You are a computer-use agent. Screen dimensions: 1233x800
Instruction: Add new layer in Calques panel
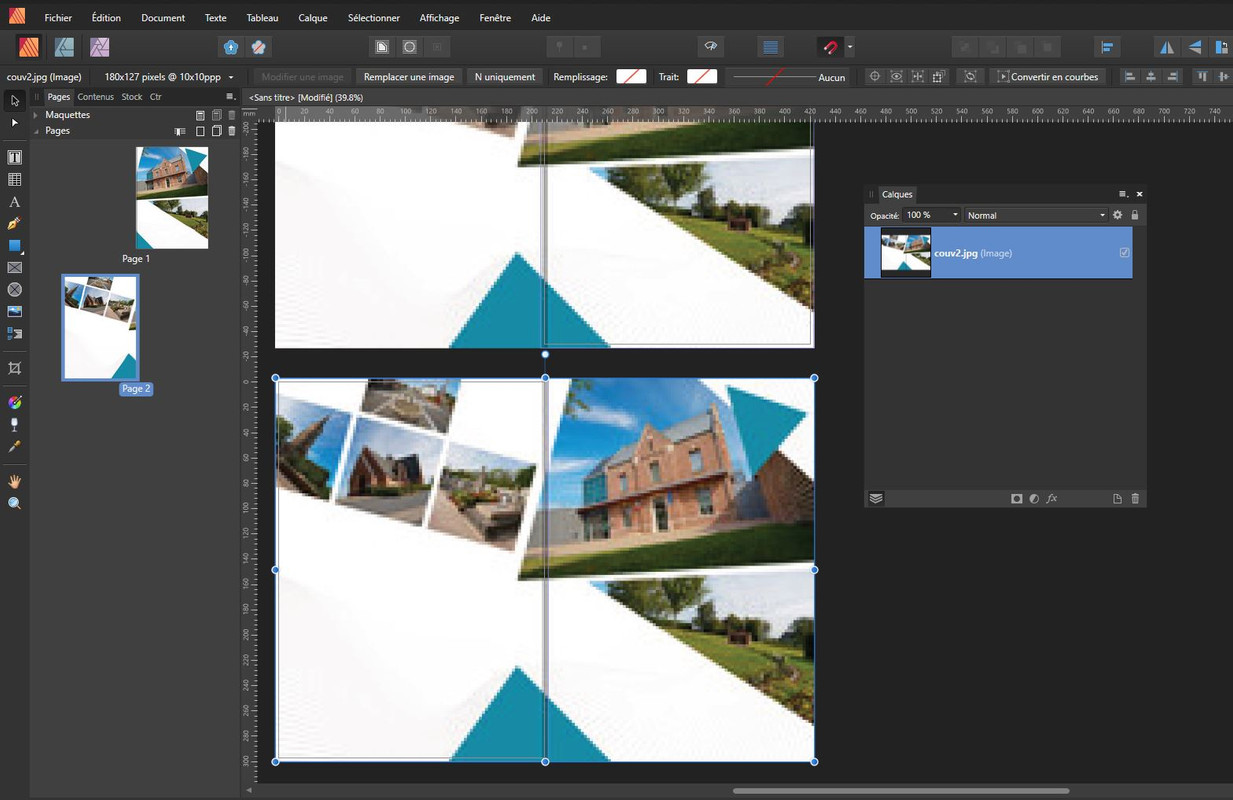pyautogui.click(x=1118, y=498)
